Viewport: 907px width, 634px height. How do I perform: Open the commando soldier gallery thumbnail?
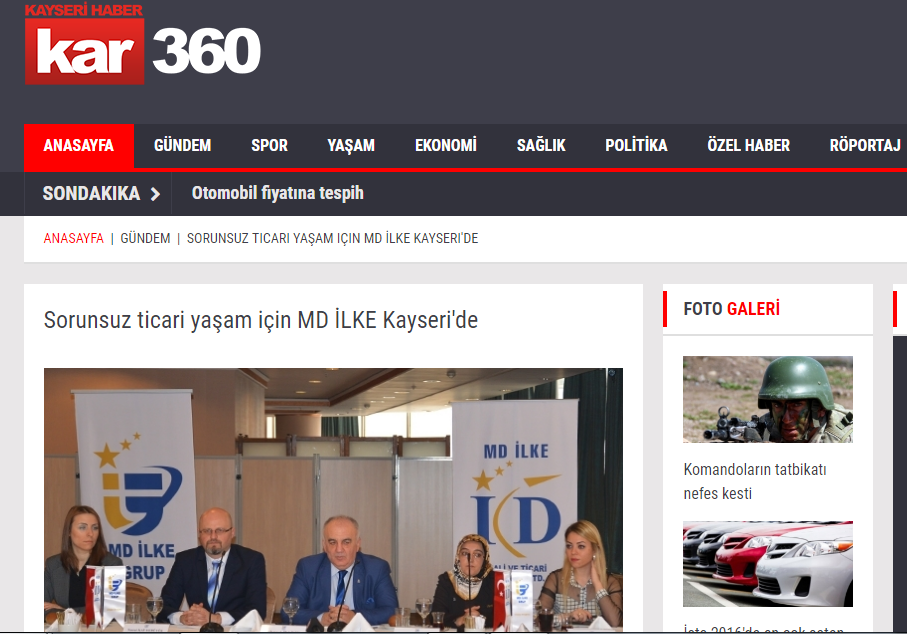[767, 399]
